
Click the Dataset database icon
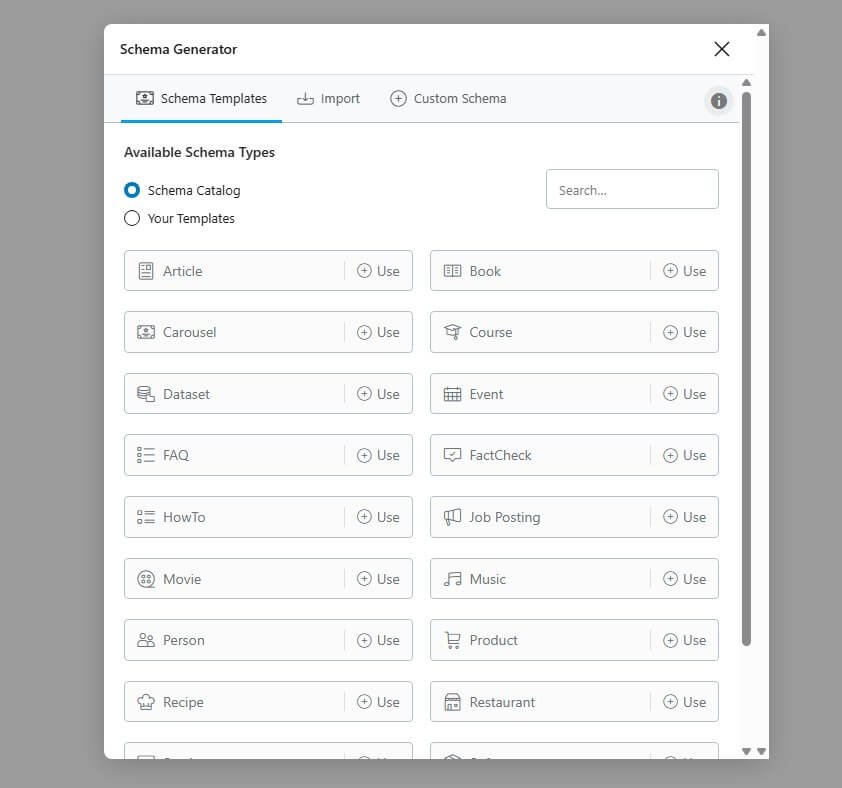point(146,394)
